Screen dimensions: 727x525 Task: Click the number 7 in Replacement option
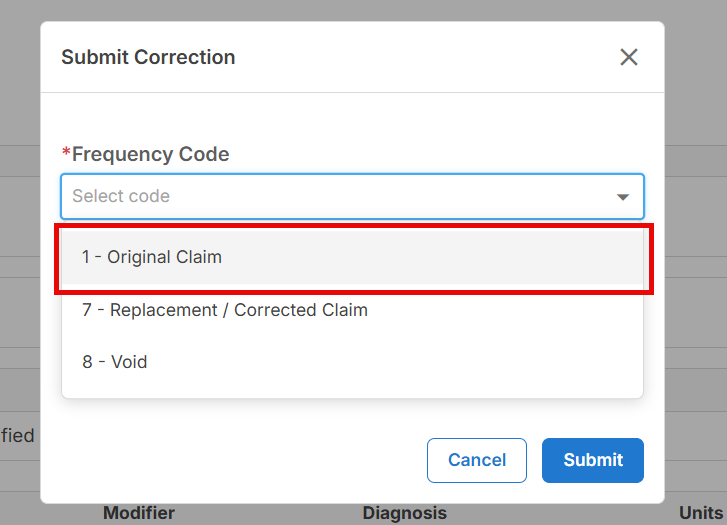coord(87,310)
